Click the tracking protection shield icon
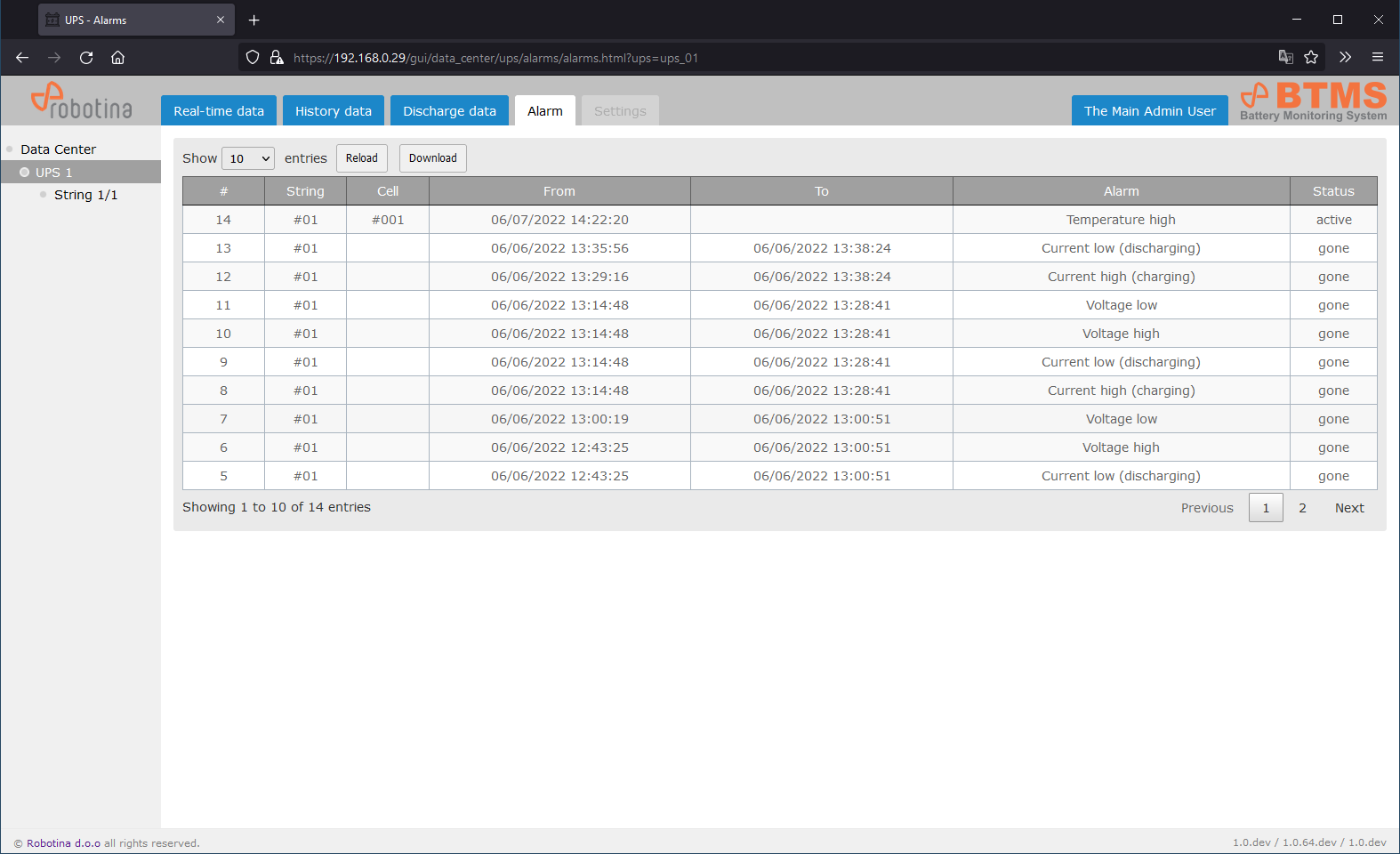 253,58
